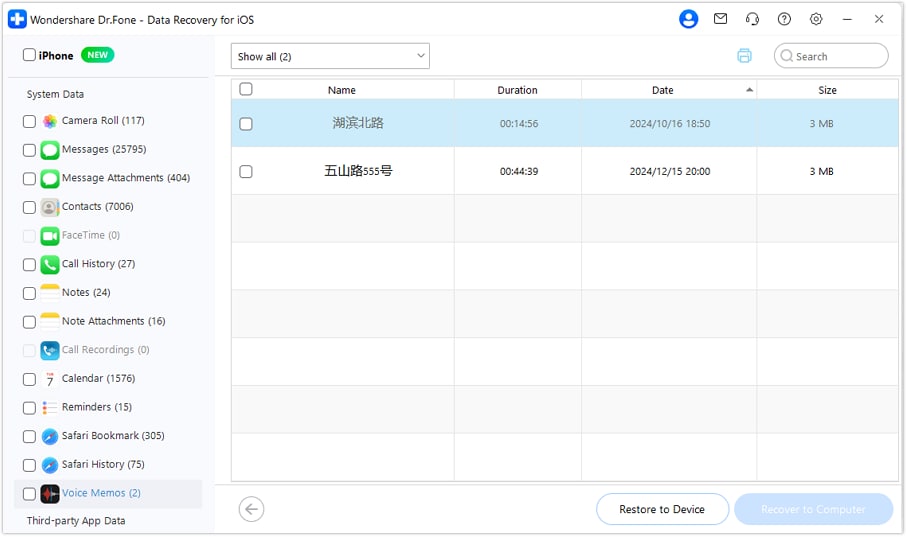Click the Reminders list icon

(x=50, y=407)
